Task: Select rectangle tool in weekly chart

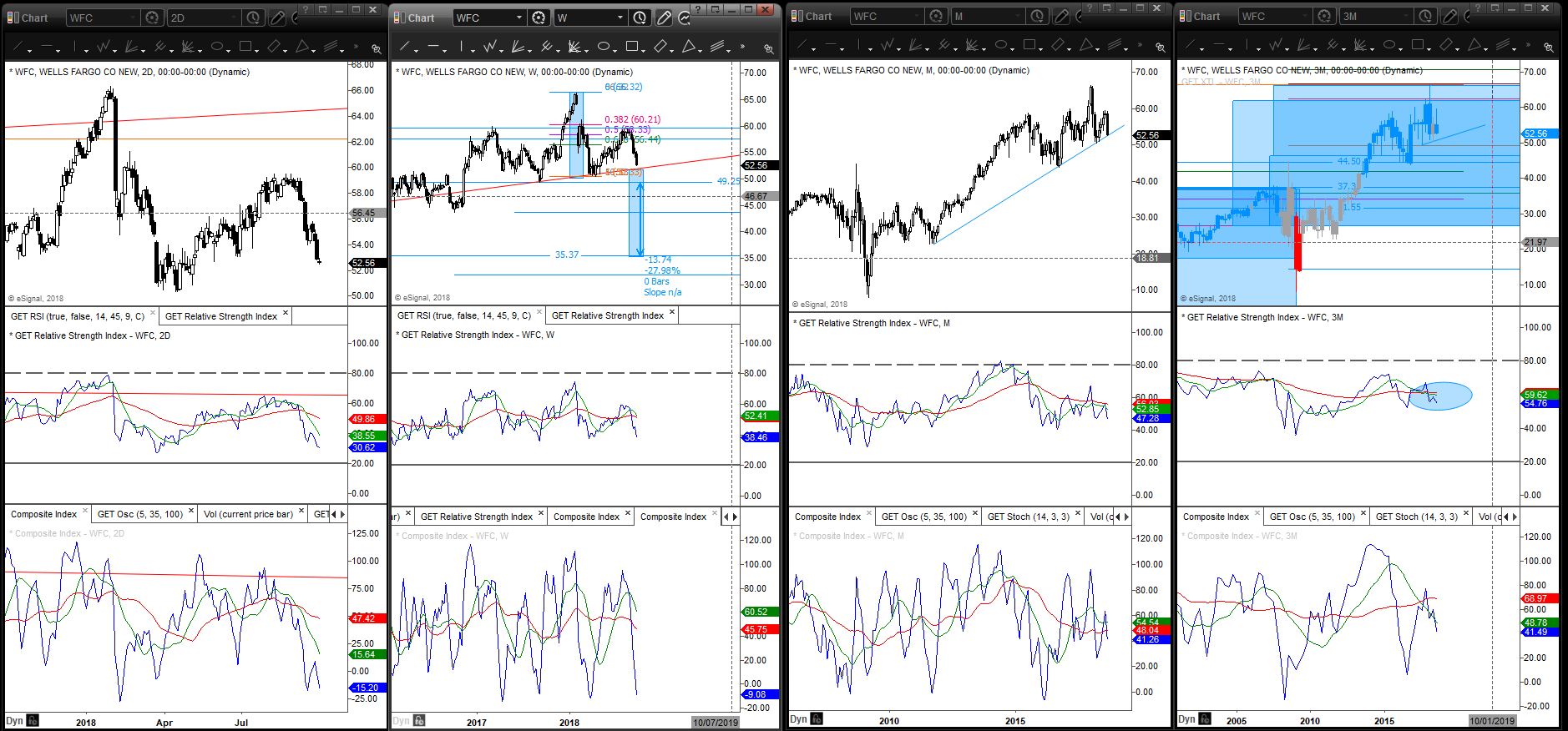Action: (633, 47)
